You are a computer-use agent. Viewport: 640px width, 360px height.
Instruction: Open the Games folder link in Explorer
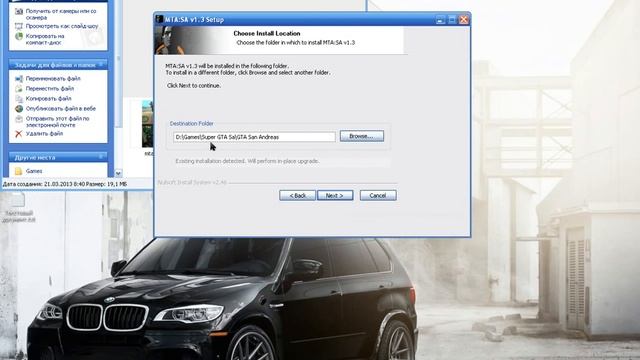point(34,171)
